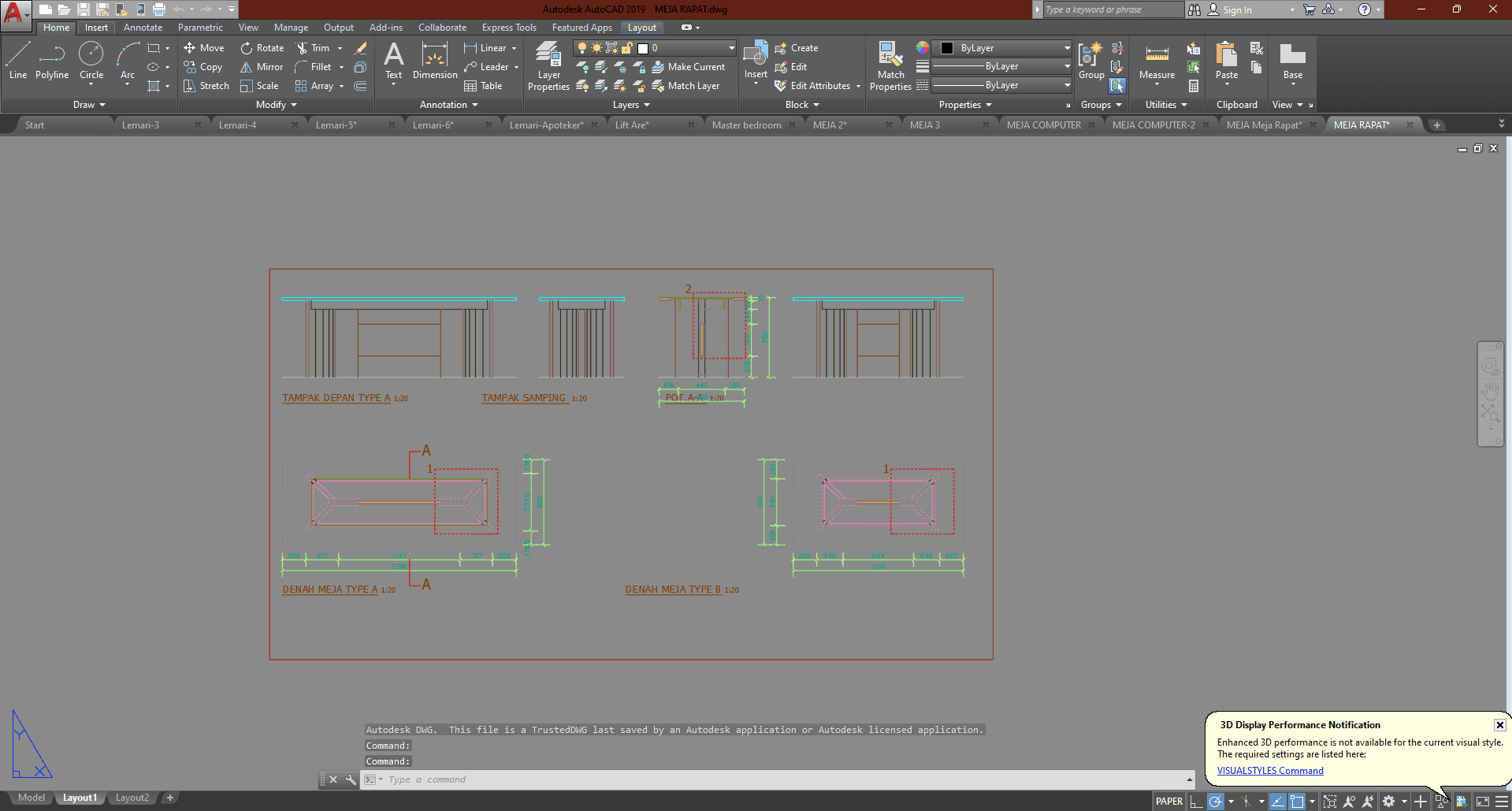Toggle polar tracking in status bar
This screenshot has height=811, width=1512.
pyautogui.click(x=1216, y=802)
